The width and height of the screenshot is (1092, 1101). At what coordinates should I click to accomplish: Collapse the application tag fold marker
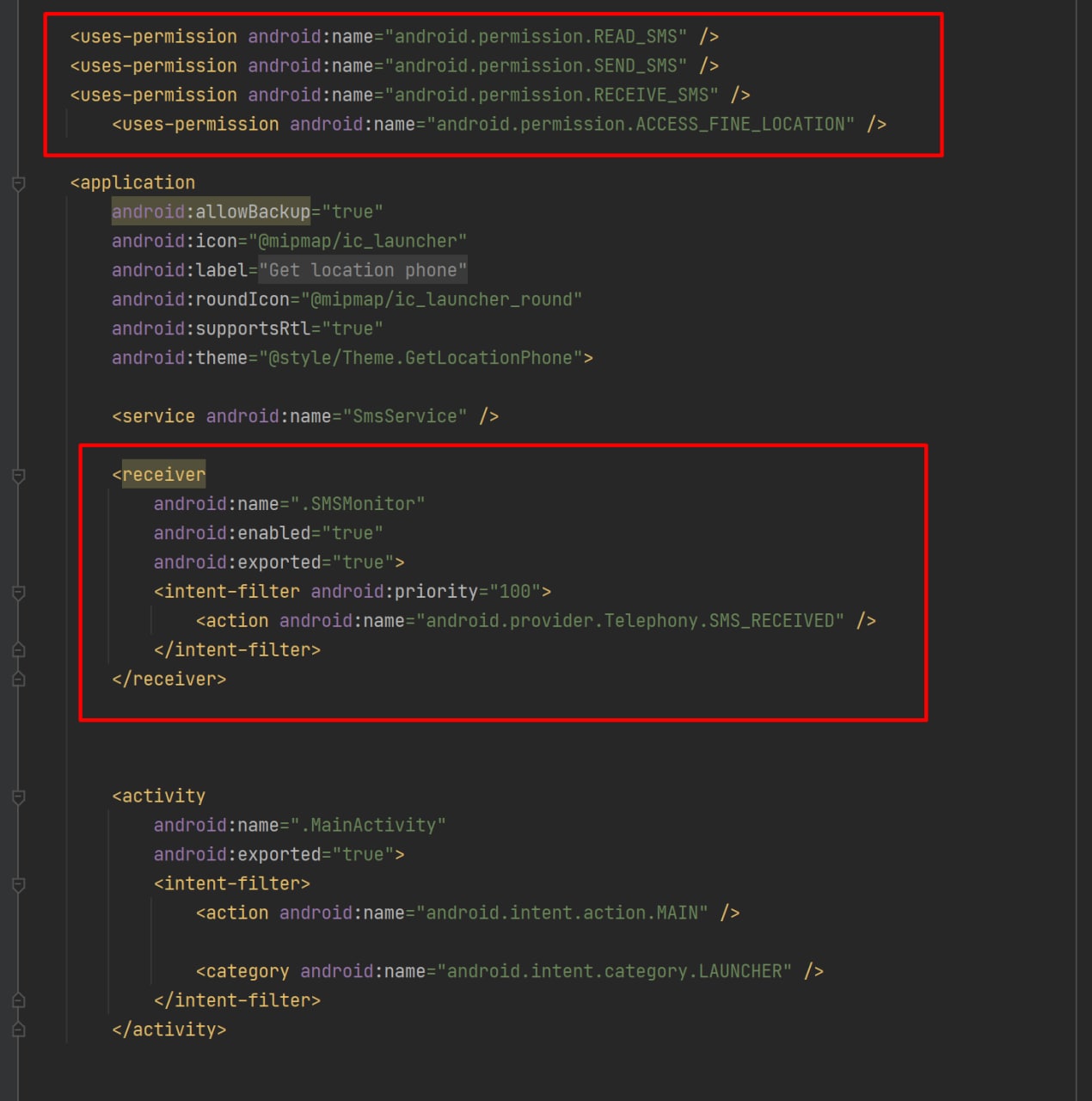pos(18,183)
